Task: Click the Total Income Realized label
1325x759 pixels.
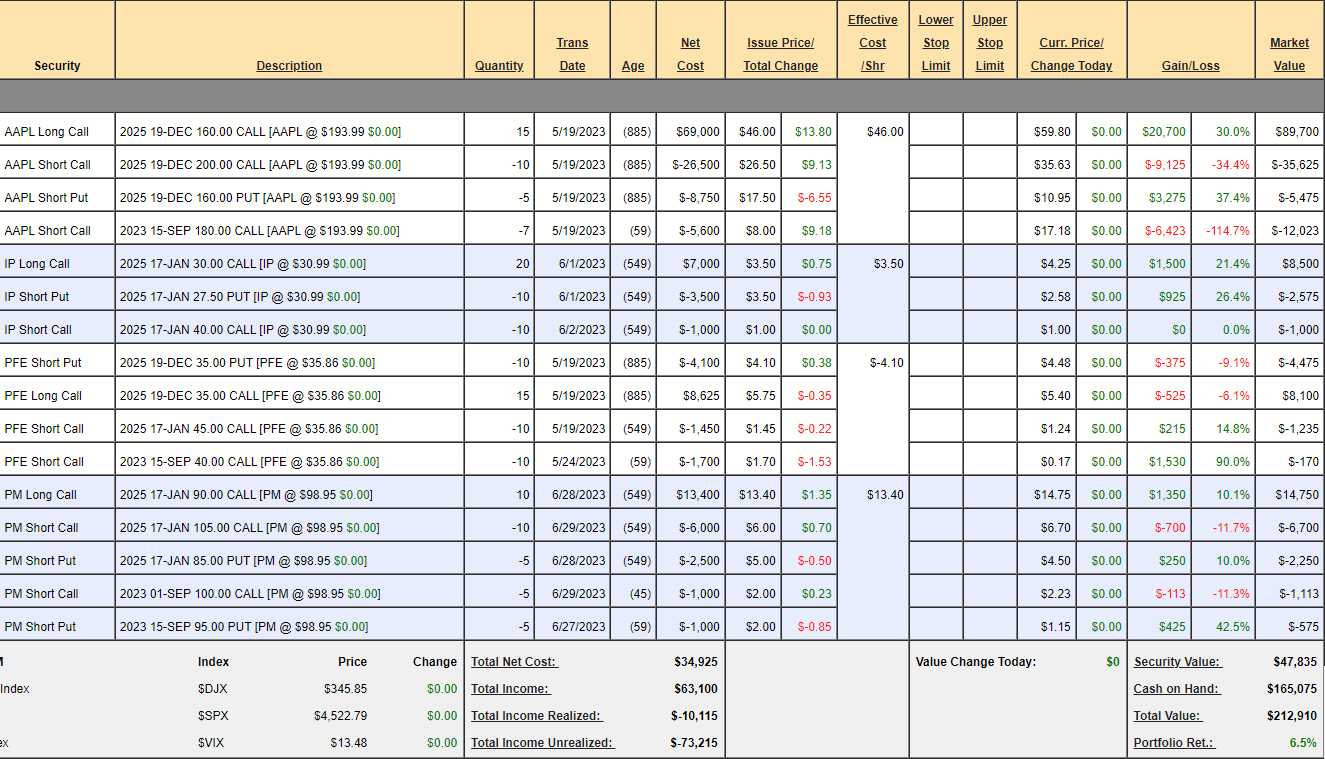Action: pos(537,716)
